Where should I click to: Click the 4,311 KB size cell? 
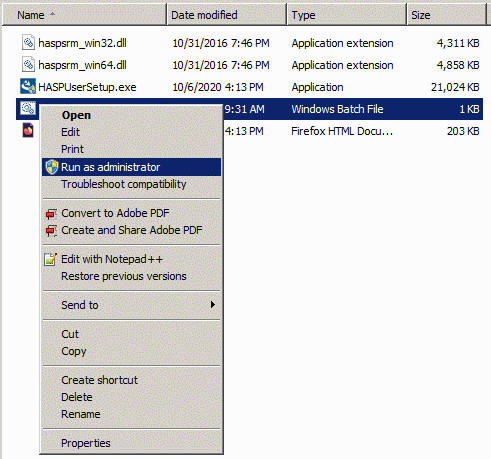(x=458, y=43)
